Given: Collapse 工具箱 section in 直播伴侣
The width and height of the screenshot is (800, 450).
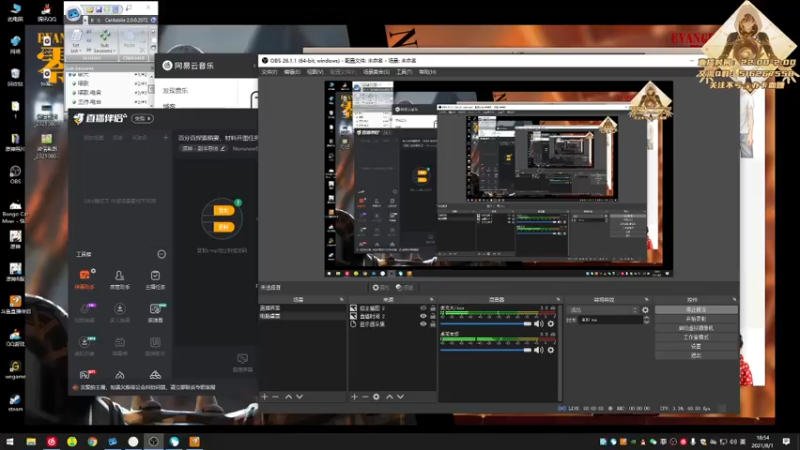Looking at the screenshot, I should pyautogui.click(x=161, y=254).
